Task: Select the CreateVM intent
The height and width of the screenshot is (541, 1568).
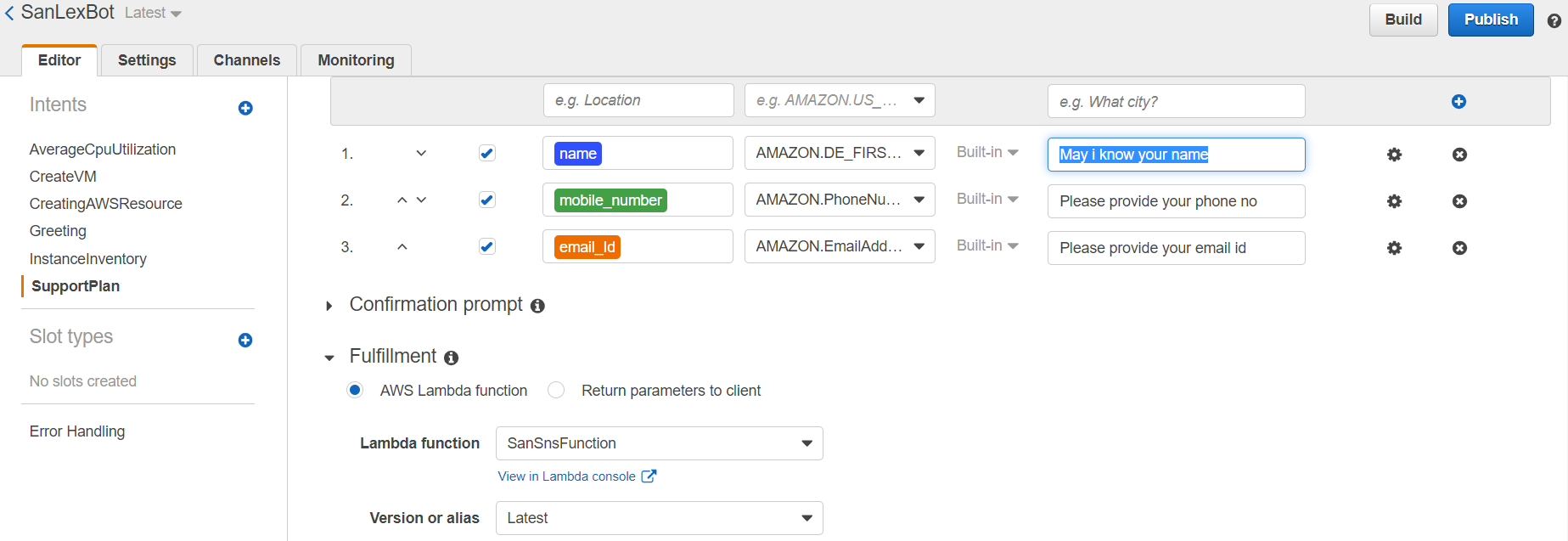Action: pos(63,177)
